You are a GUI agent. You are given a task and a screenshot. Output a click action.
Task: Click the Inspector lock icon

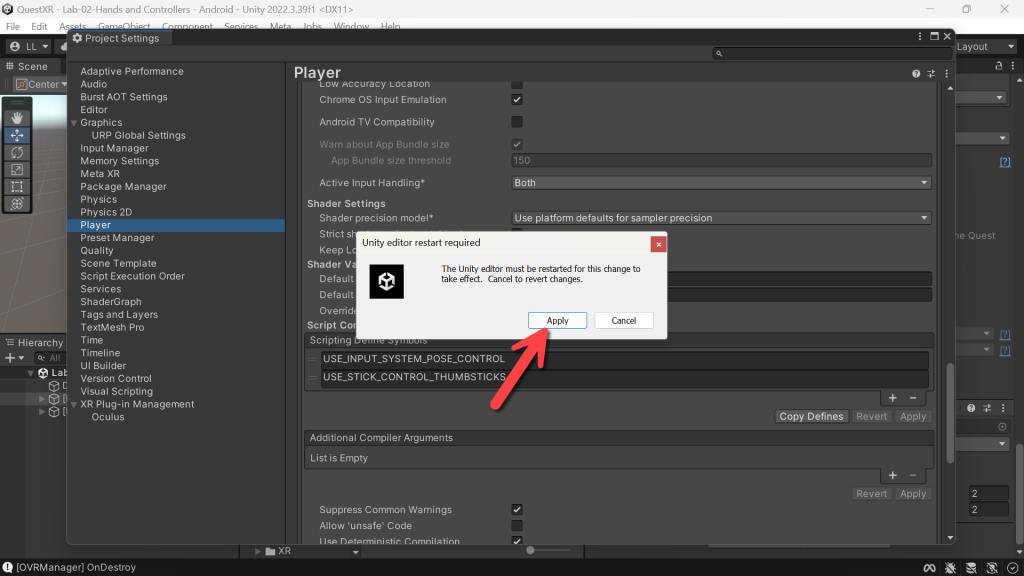[999, 65]
